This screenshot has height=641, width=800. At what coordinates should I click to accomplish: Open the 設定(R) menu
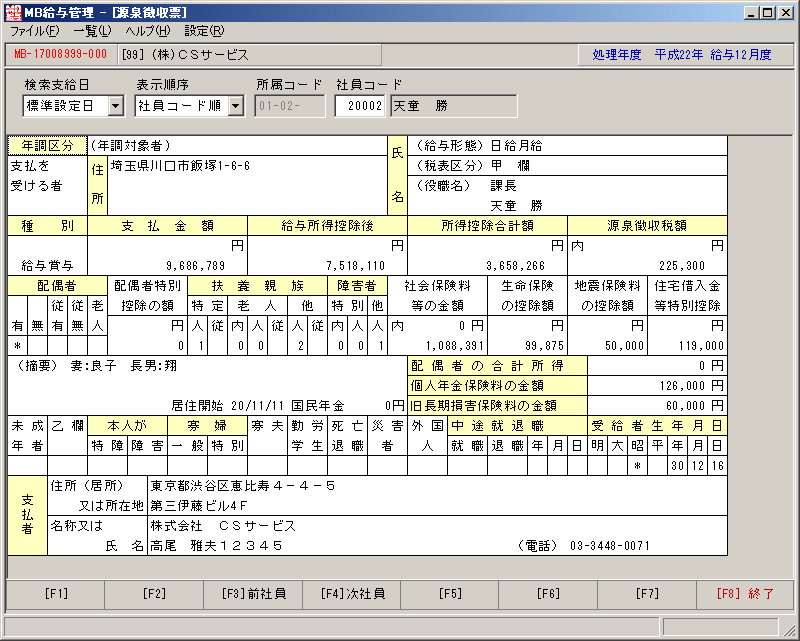[204, 31]
